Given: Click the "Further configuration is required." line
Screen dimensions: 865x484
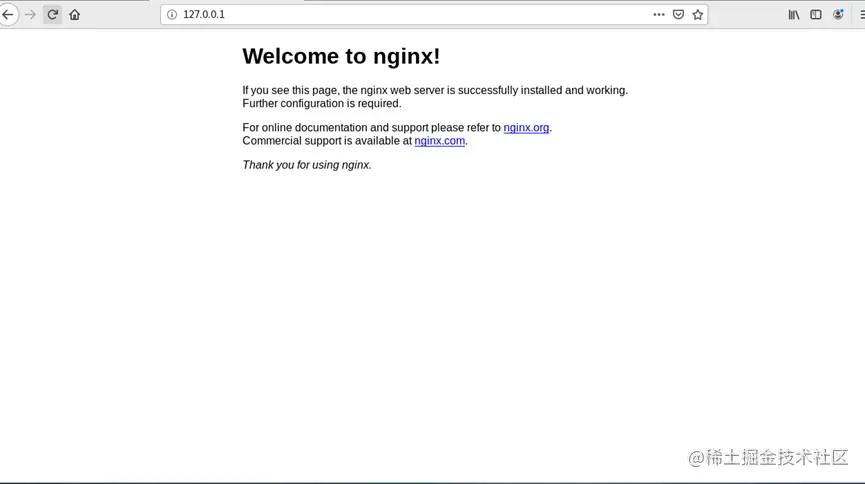Looking at the screenshot, I should [322, 103].
